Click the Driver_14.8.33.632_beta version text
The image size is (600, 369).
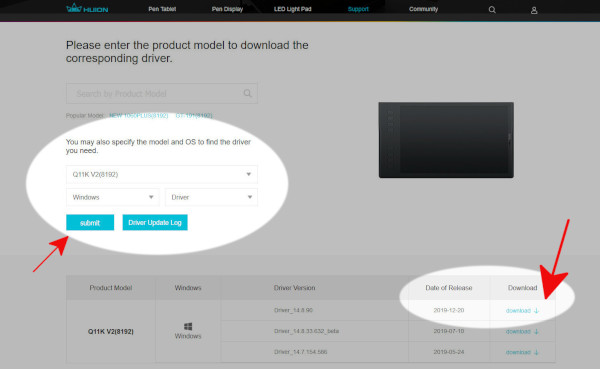pyautogui.click(x=307, y=331)
